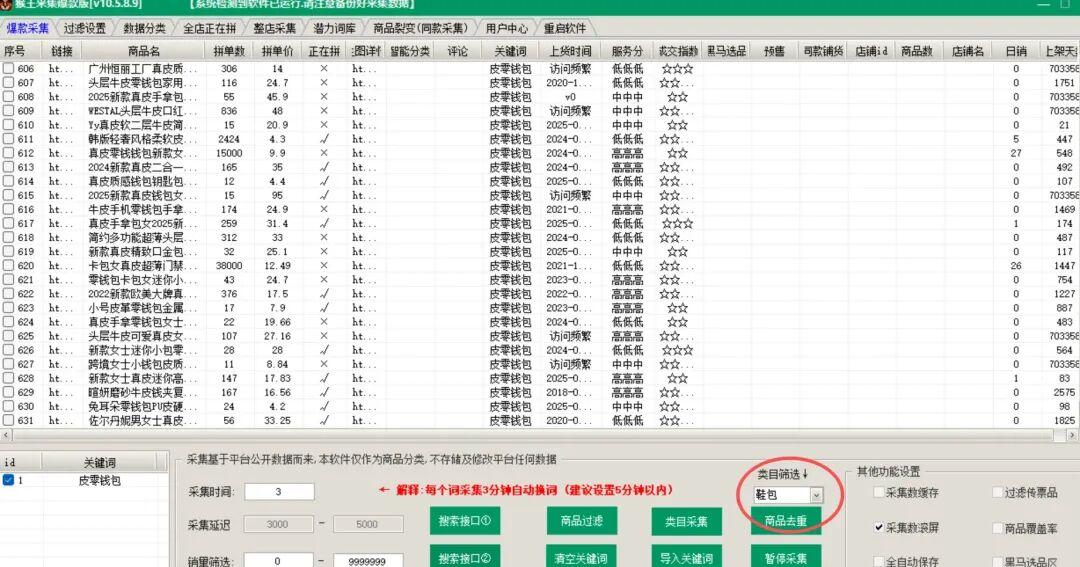Enable the 采集数缓存 checkbox
The image size is (1080, 567).
[878, 492]
